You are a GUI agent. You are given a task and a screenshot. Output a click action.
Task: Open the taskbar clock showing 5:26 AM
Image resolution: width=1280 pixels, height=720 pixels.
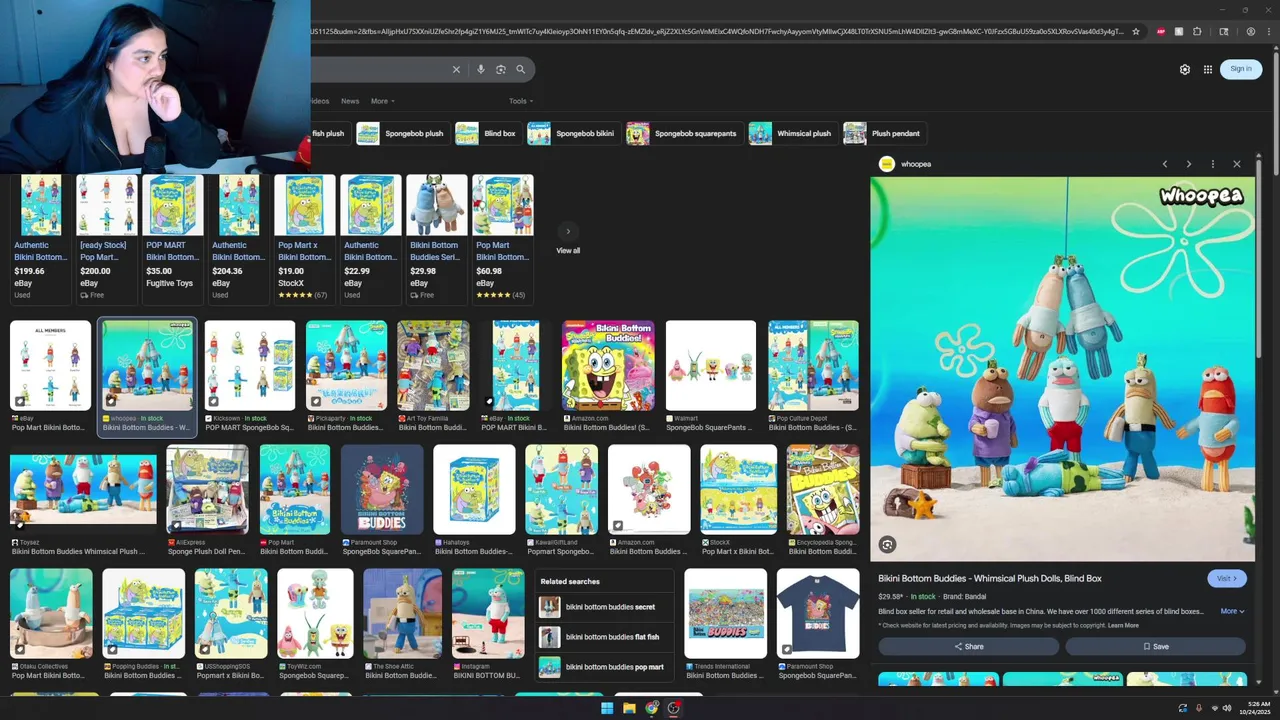pos(1256,708)
